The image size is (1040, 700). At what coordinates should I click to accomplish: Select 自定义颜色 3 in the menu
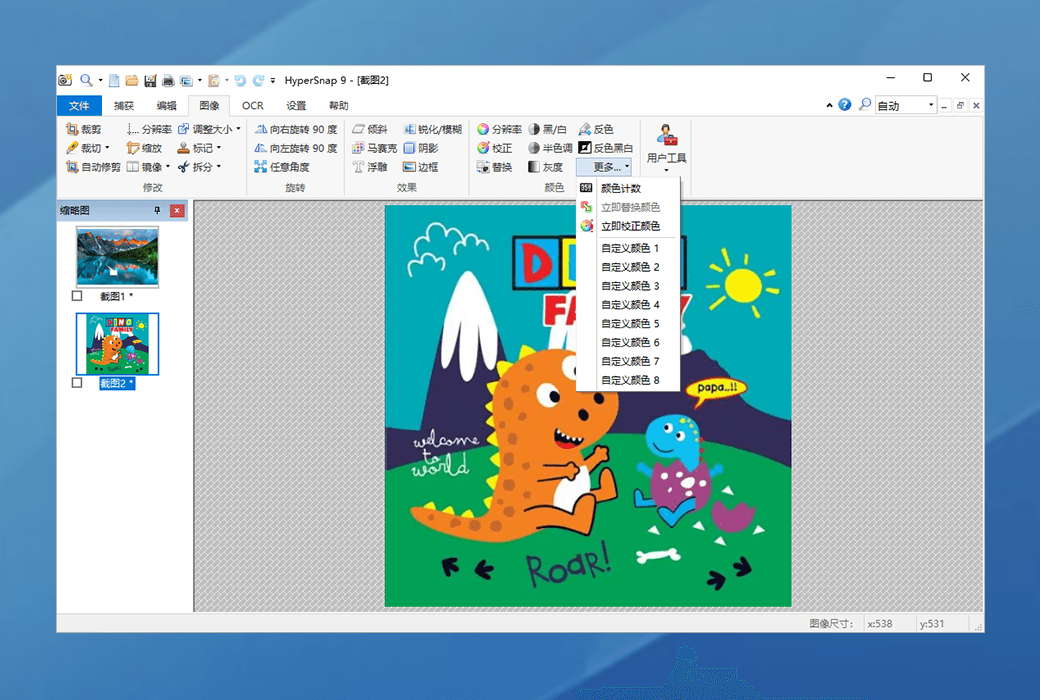pyautogui.click(x=630, y=286)
